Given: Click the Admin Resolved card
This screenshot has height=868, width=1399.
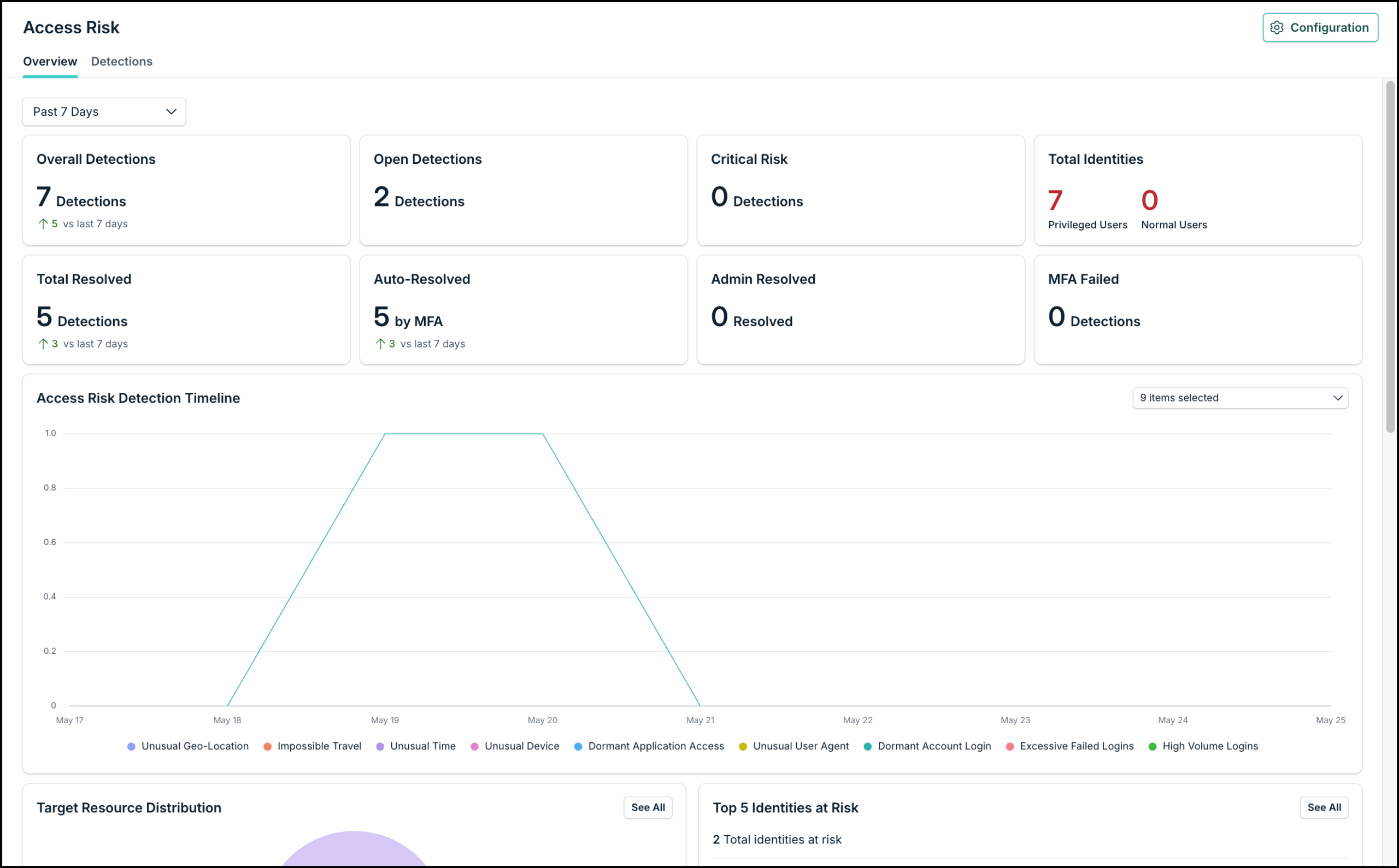Looking at the screenshot, I should coord(860,309).
